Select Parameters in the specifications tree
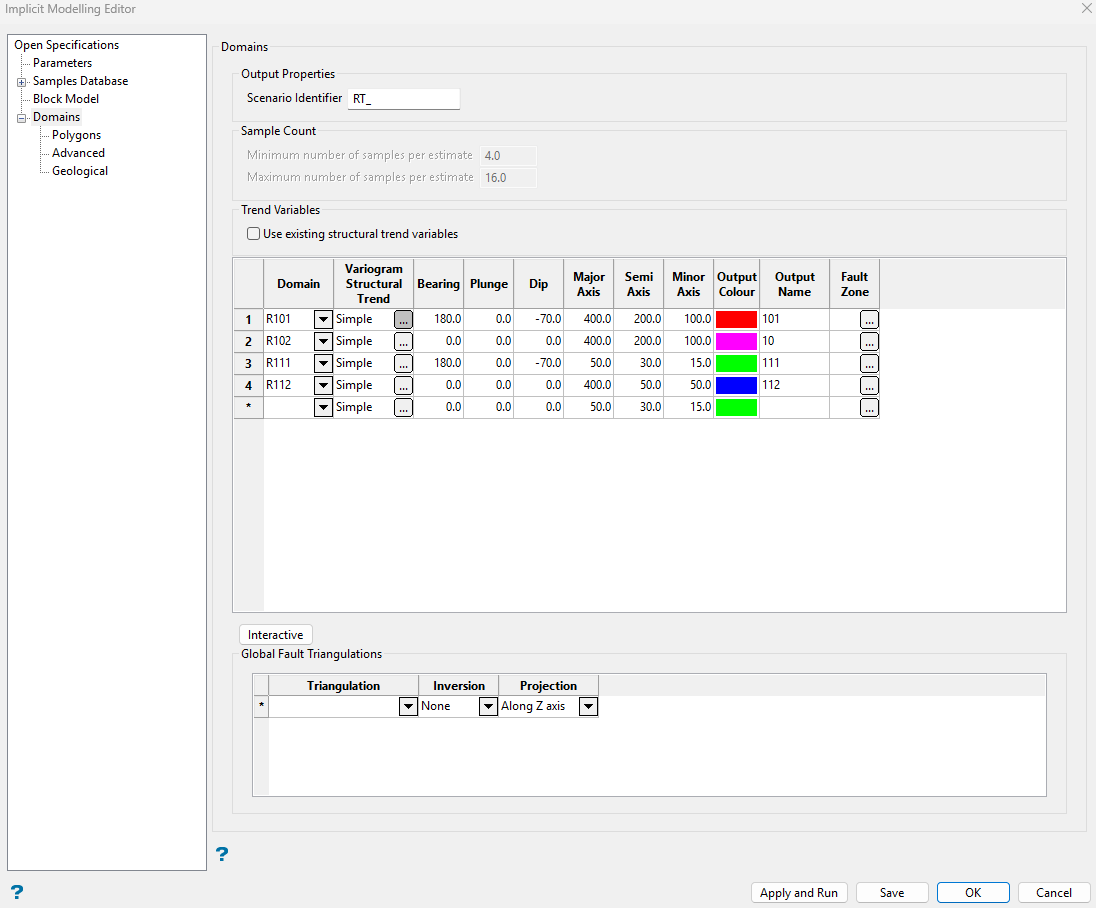This screenshot has height=908, width=1096. tap(62, 63)
